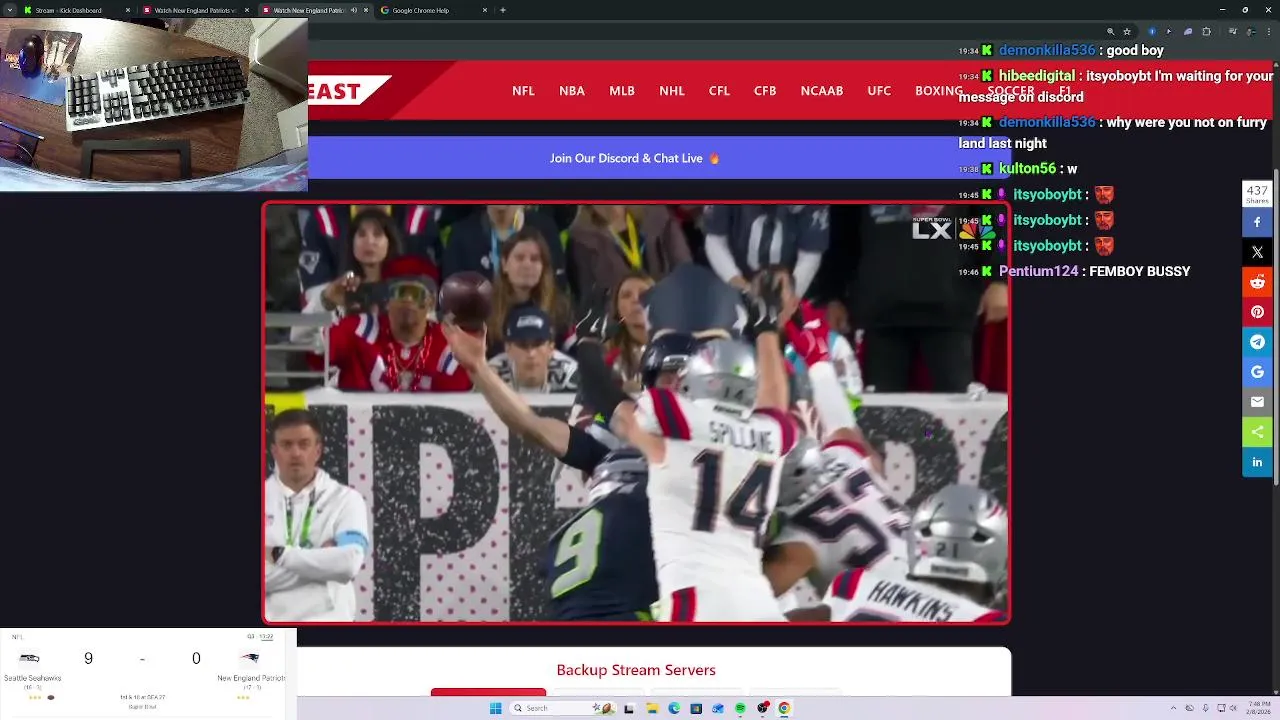Share the page by email

tap(1257, 402)
